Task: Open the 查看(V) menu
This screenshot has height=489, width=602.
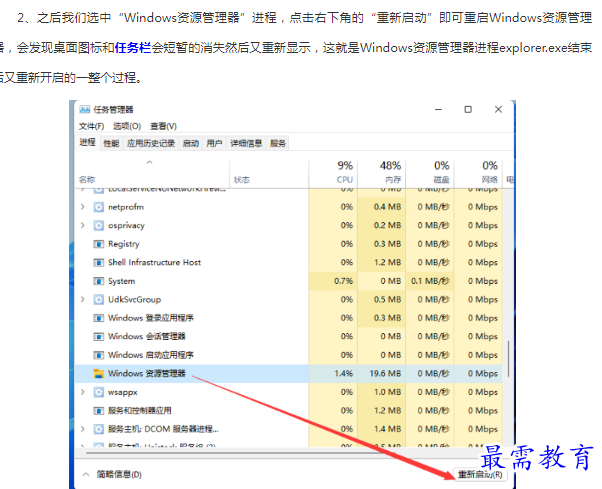Action: (x=163, y=126)
